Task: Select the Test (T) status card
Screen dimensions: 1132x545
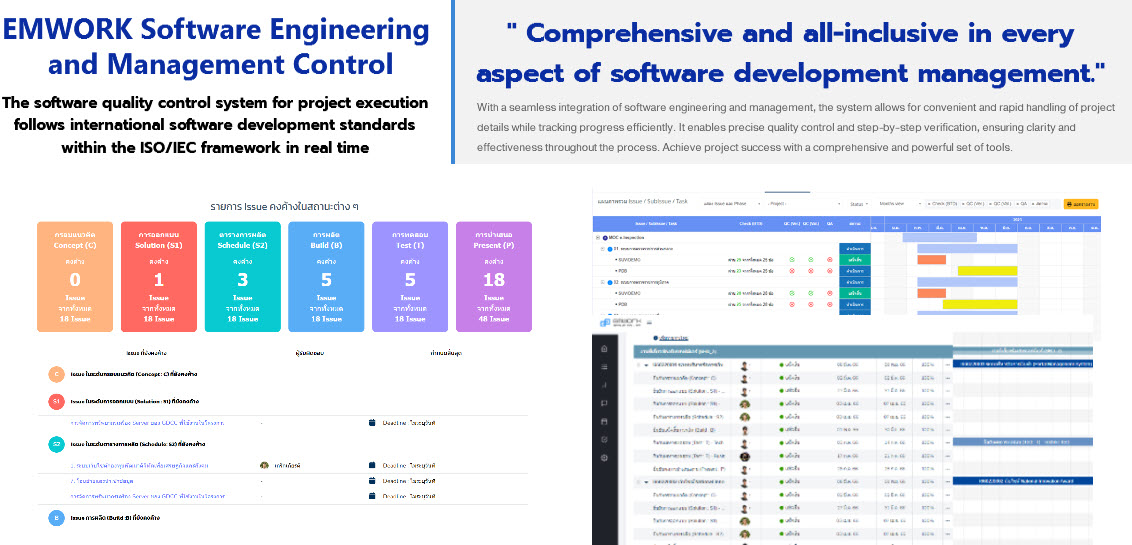Action: click(x=410, y=276)
